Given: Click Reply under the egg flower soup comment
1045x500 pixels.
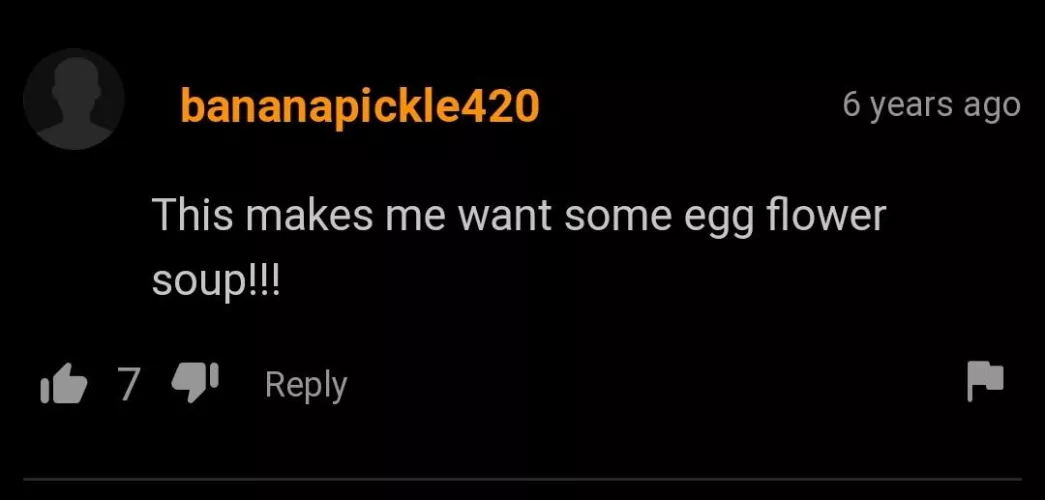Looking at the screenshot, I should [306, 385].
